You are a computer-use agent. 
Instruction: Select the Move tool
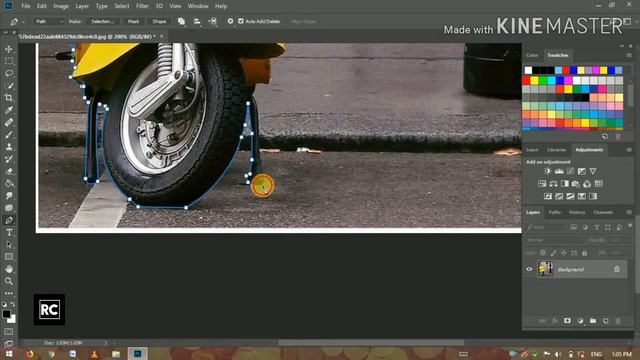click(9, 49)
